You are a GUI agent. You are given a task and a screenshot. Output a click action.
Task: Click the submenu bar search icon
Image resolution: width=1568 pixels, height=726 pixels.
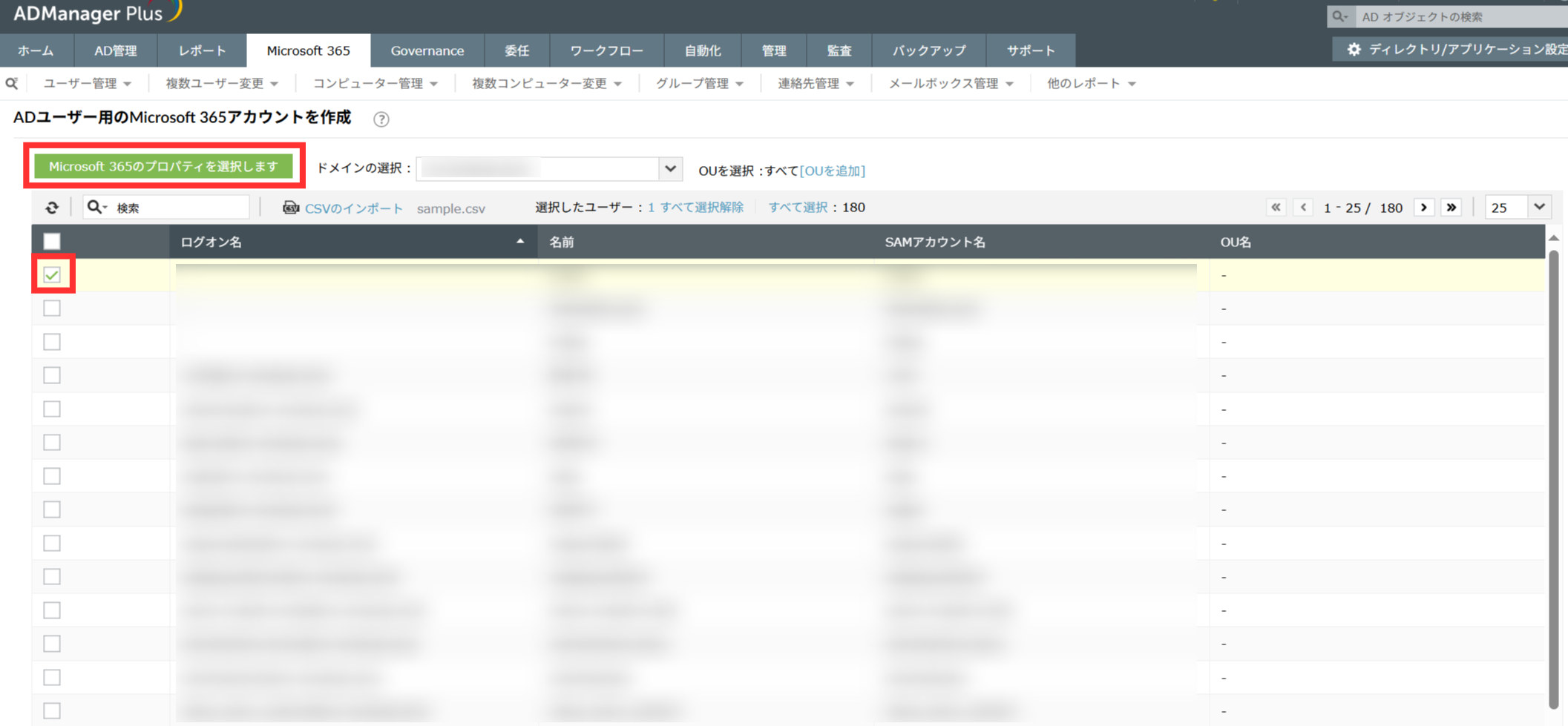point(12,84)
